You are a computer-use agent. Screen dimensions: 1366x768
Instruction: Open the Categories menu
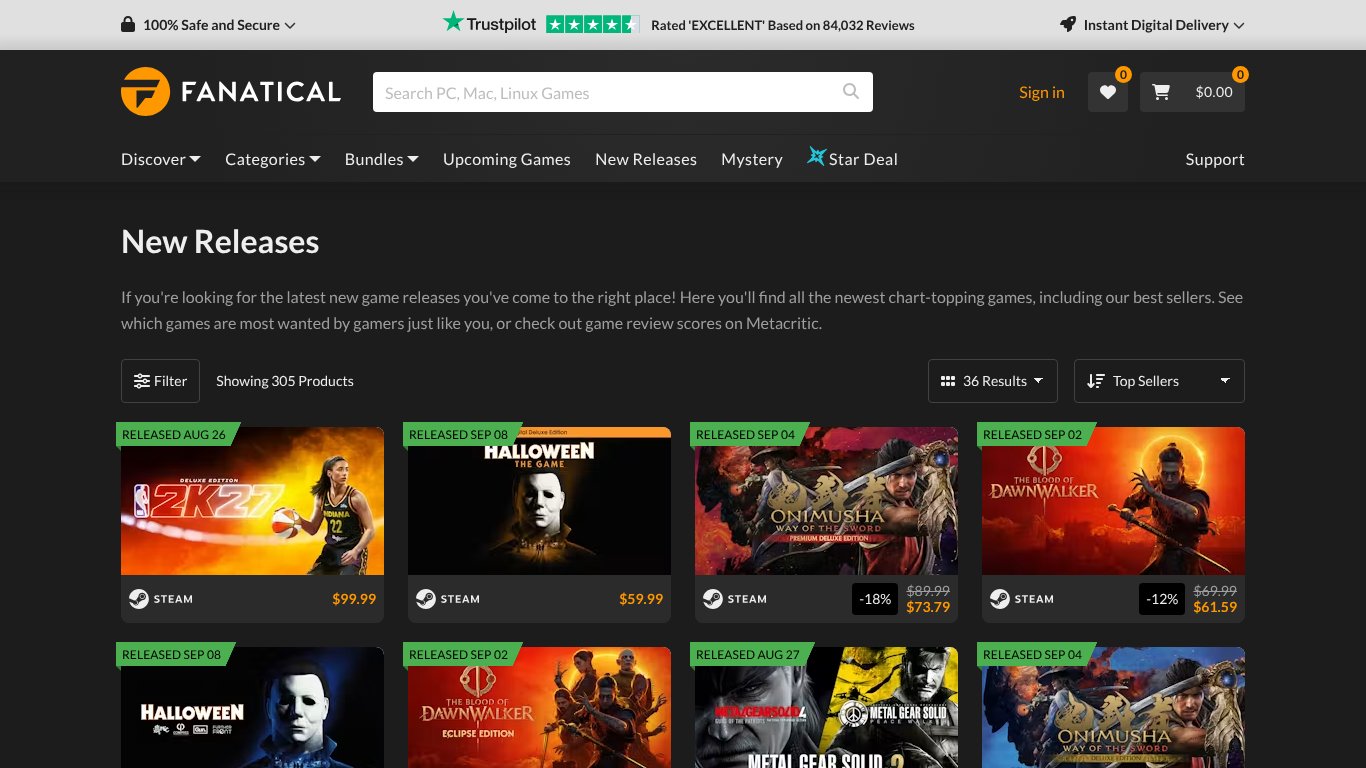coord(273,159)
